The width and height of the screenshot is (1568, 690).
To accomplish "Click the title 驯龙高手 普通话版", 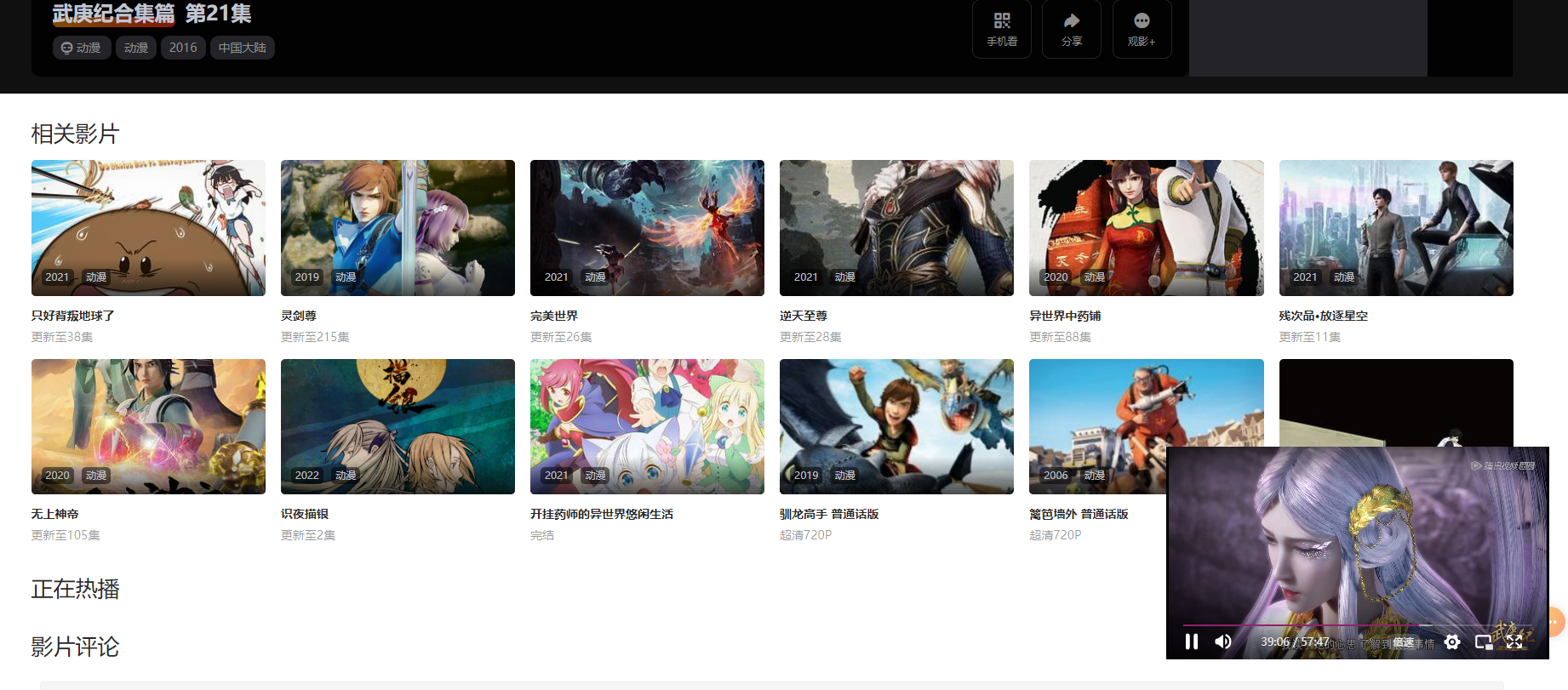I will click(829, 514).
